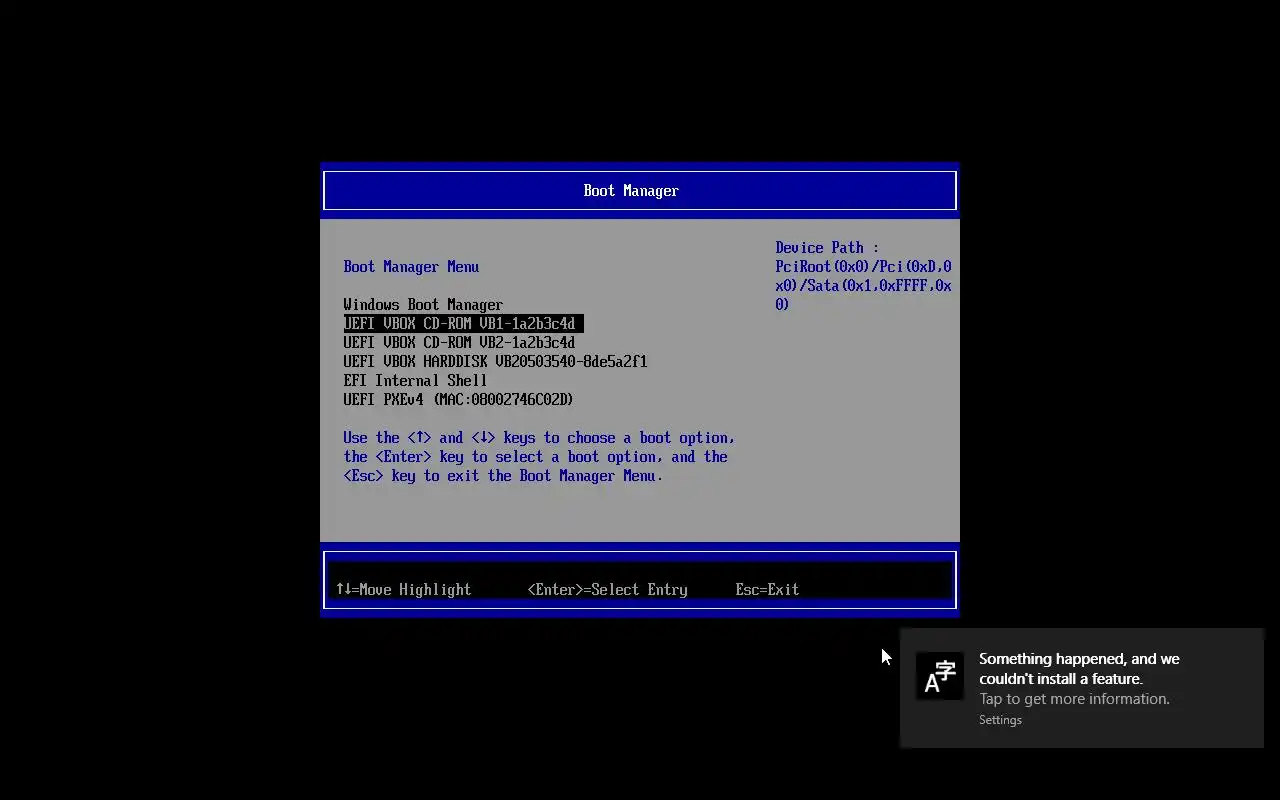Click the boot option usage instructions text
The width and height of the screenshot is (1280, 800).
(x=539, y=457)
